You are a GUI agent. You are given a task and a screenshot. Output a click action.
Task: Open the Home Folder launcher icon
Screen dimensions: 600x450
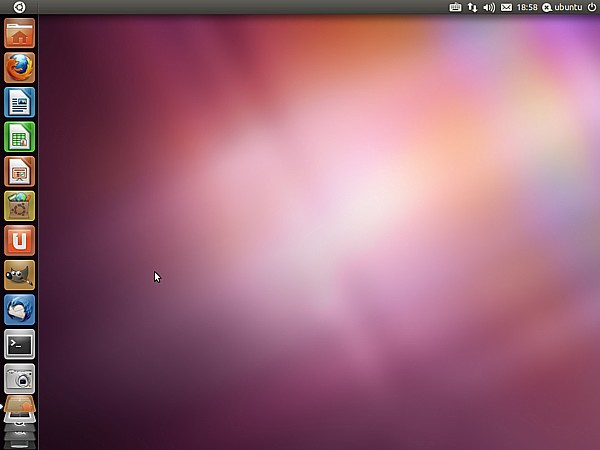pos(20,33)
